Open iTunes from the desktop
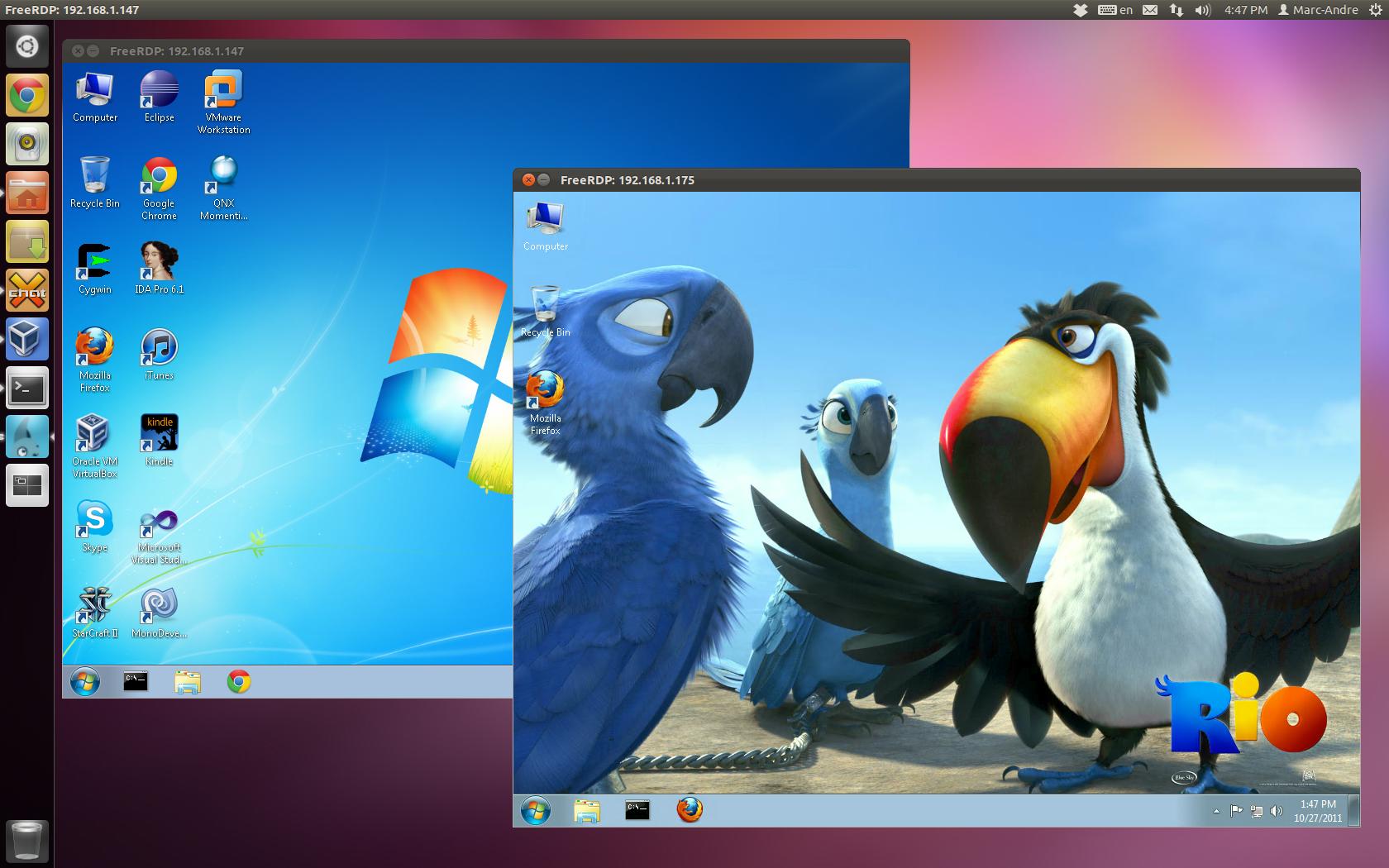Screen dimensions: 1389x868 coord(158,347)
